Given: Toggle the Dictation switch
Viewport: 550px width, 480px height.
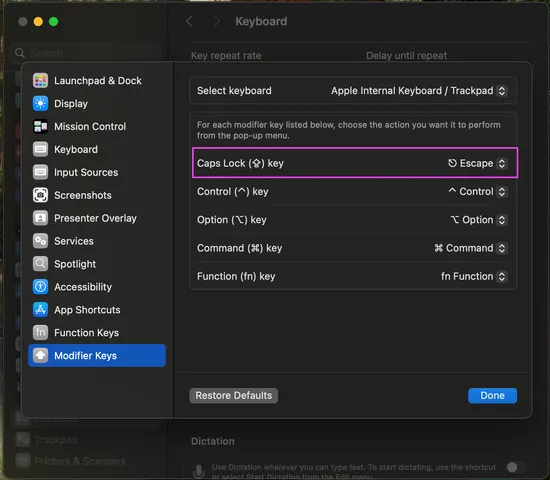Looking at the screenshot, I should tap(516, 467).
